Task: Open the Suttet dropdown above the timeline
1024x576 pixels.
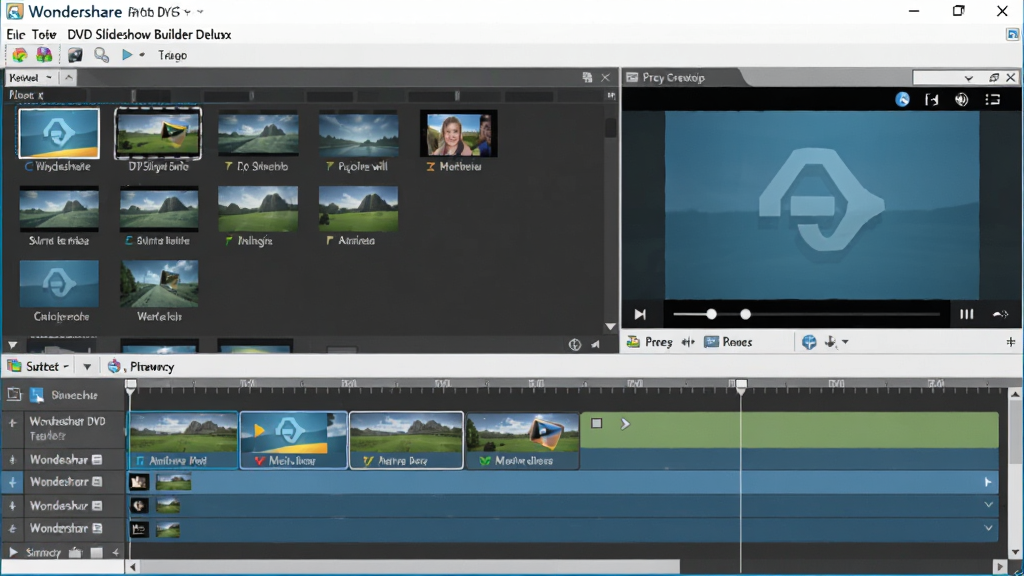Action: pyautogui.click(x=38, y=366)
